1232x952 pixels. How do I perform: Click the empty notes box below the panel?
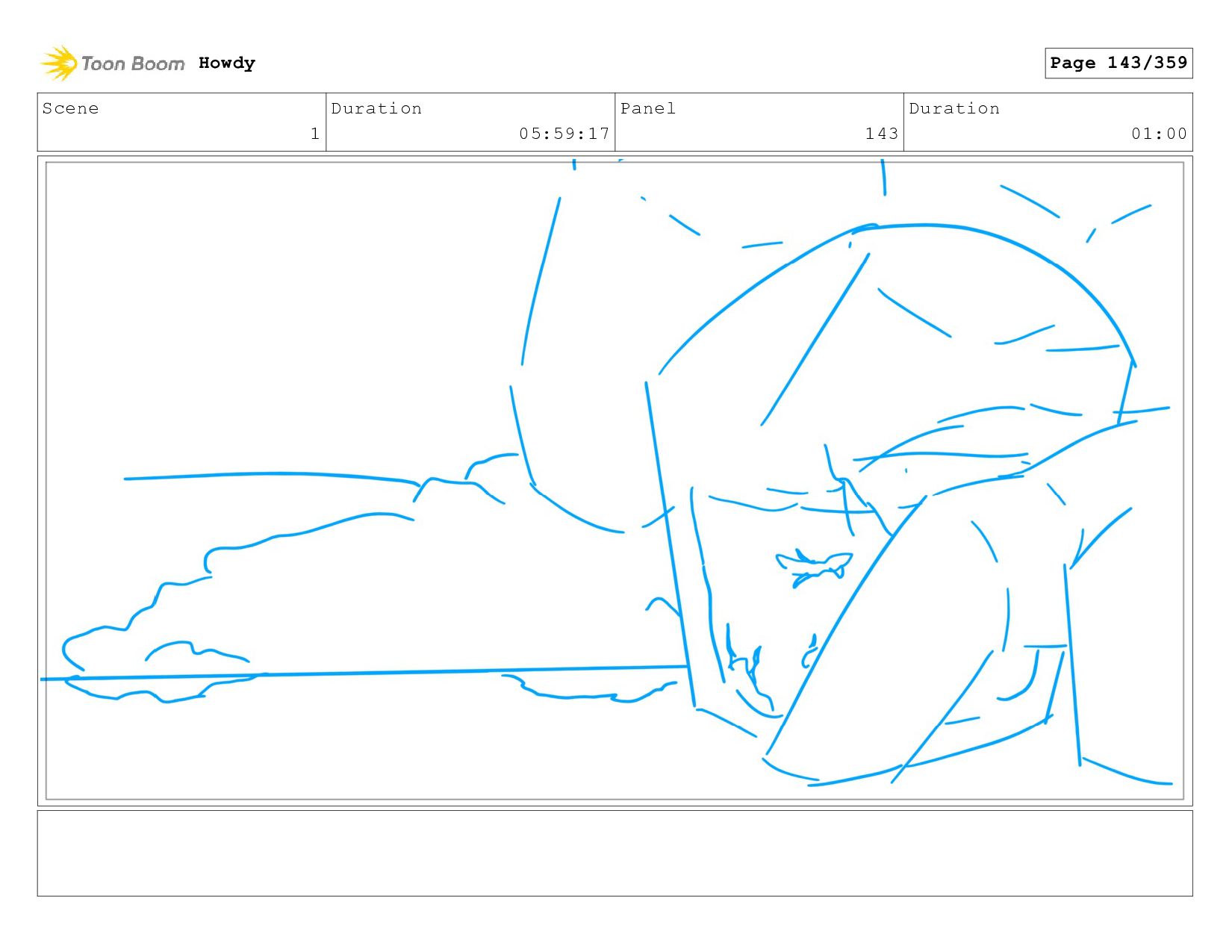tap(615, 853)
